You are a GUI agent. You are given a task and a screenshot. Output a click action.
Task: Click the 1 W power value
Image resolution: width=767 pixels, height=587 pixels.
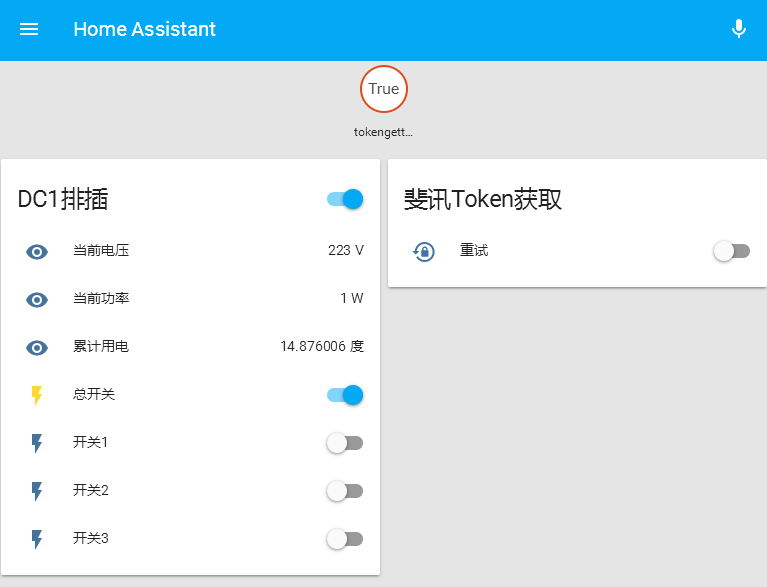click(x=352, y=298)
